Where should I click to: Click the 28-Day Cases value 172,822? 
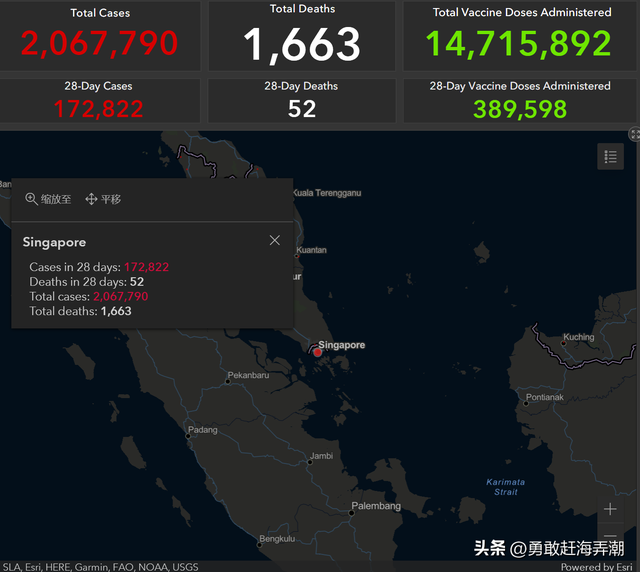(x=100, y=108)
